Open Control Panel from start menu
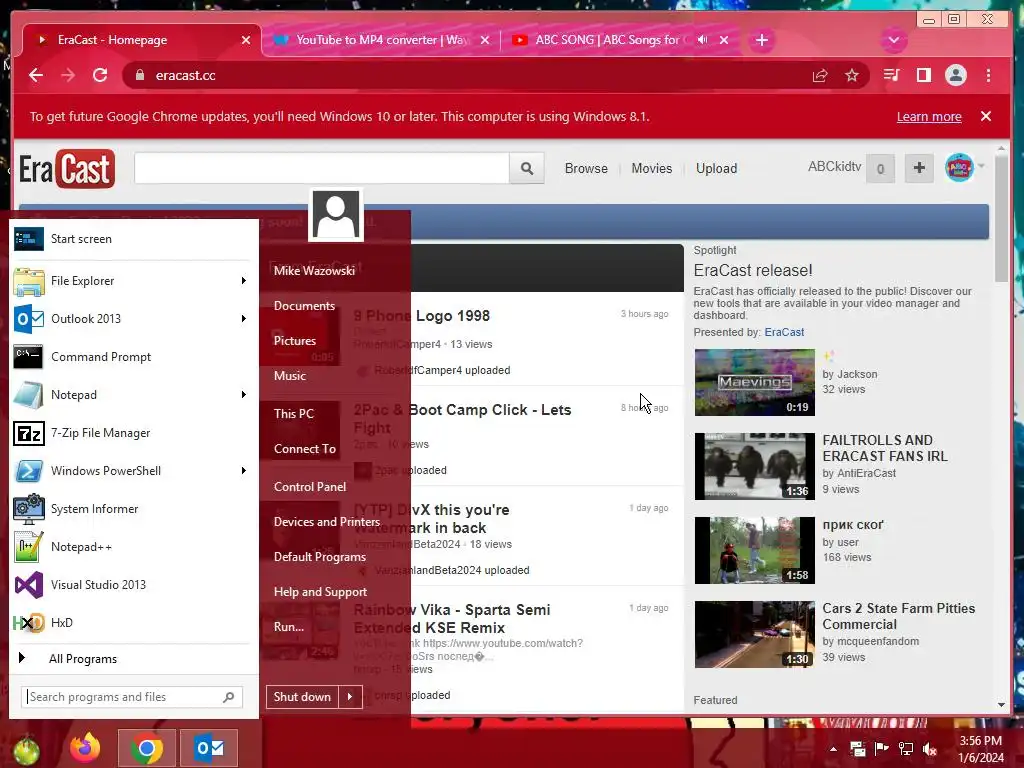1024x768 pixels. [310, 487]
